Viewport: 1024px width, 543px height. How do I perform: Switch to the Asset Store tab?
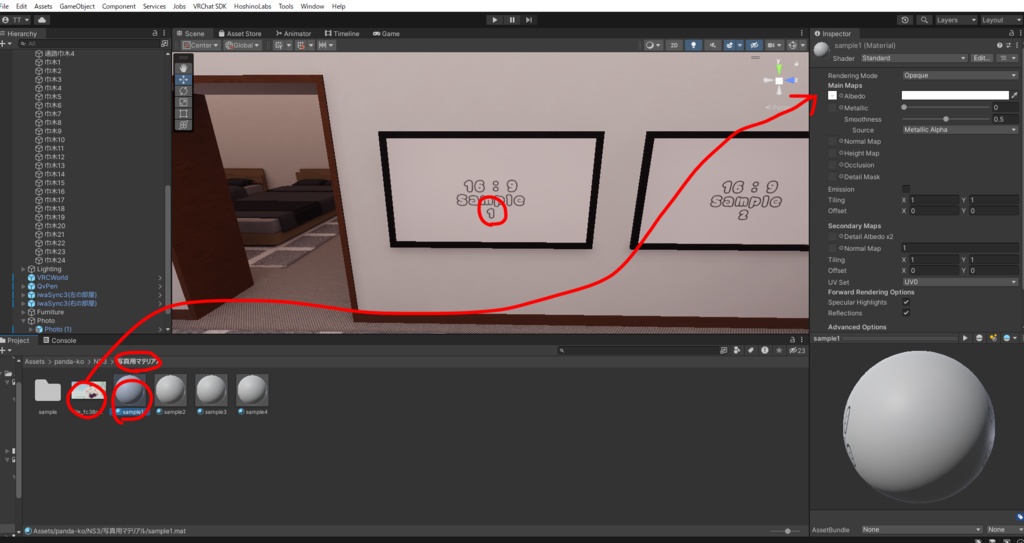pyautogui.click(x=240, y=33)
